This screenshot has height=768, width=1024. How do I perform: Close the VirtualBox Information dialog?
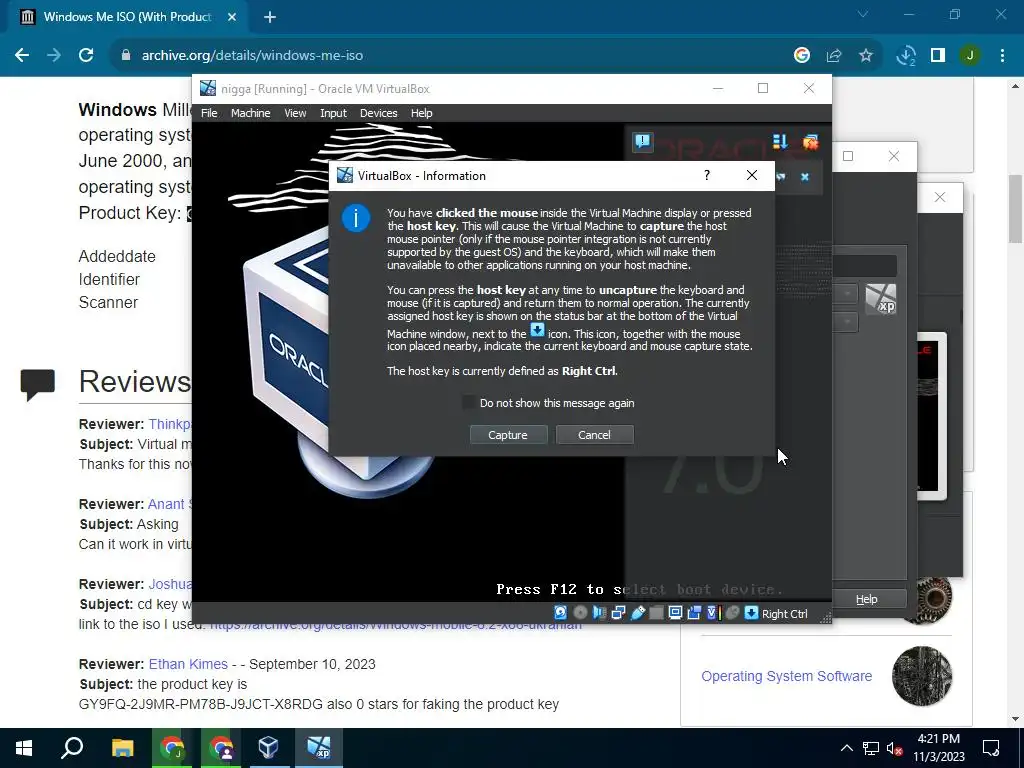pos(752,175)
